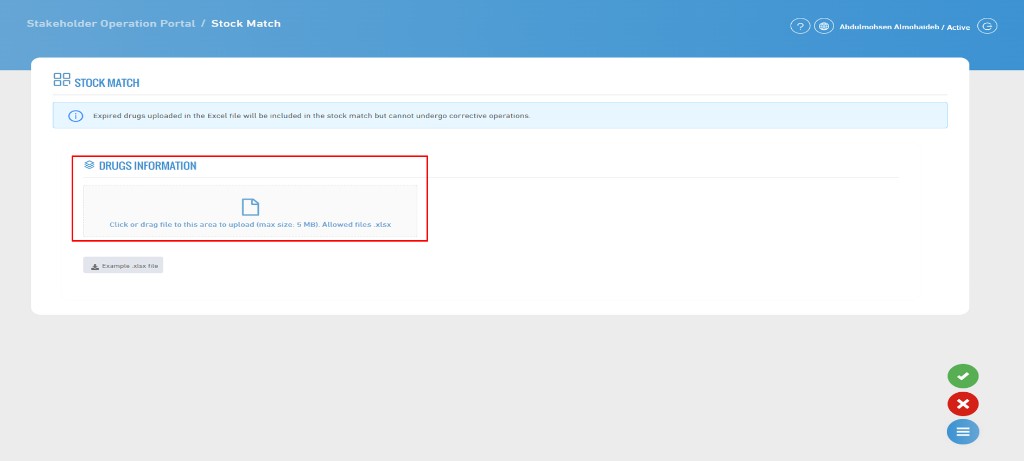
Task: Click the logout icon beside Active
Action: pyautogui.click(x=987, y=27)
